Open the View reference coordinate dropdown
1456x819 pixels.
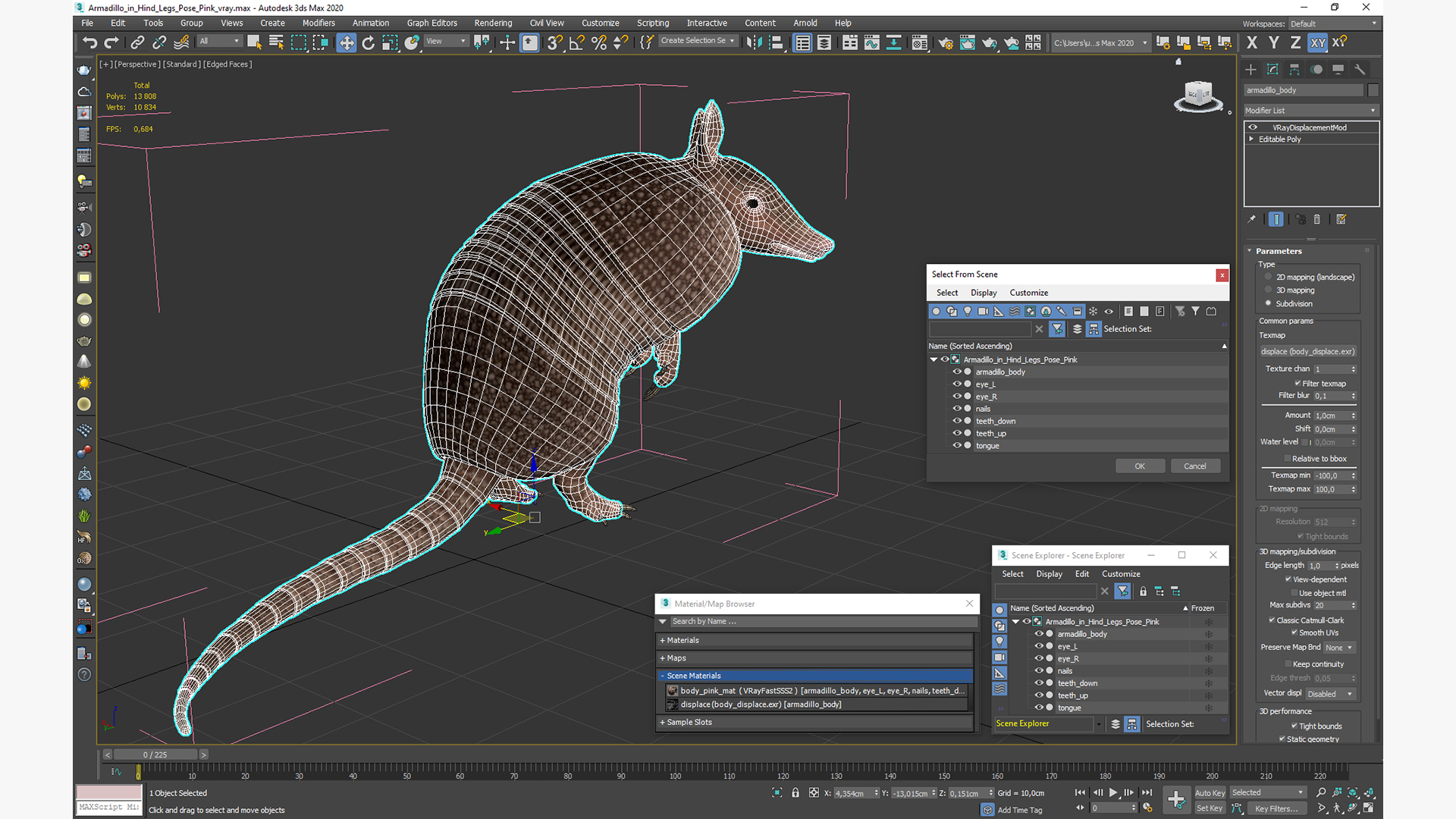tap(446, 42)
